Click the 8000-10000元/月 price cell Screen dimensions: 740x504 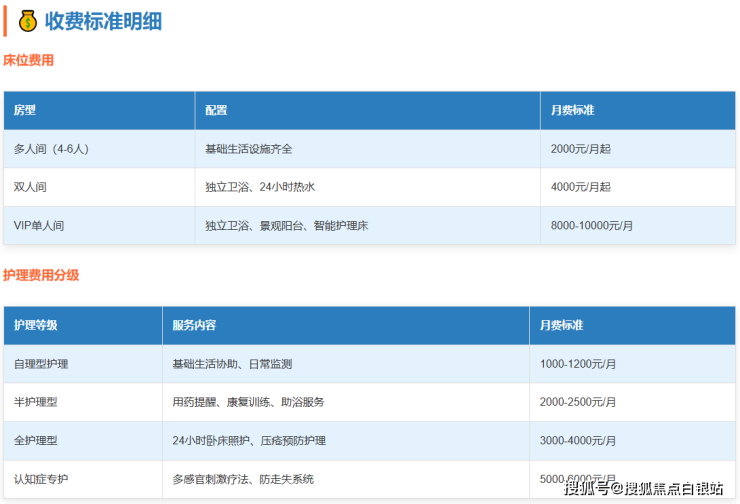[591, 226]
